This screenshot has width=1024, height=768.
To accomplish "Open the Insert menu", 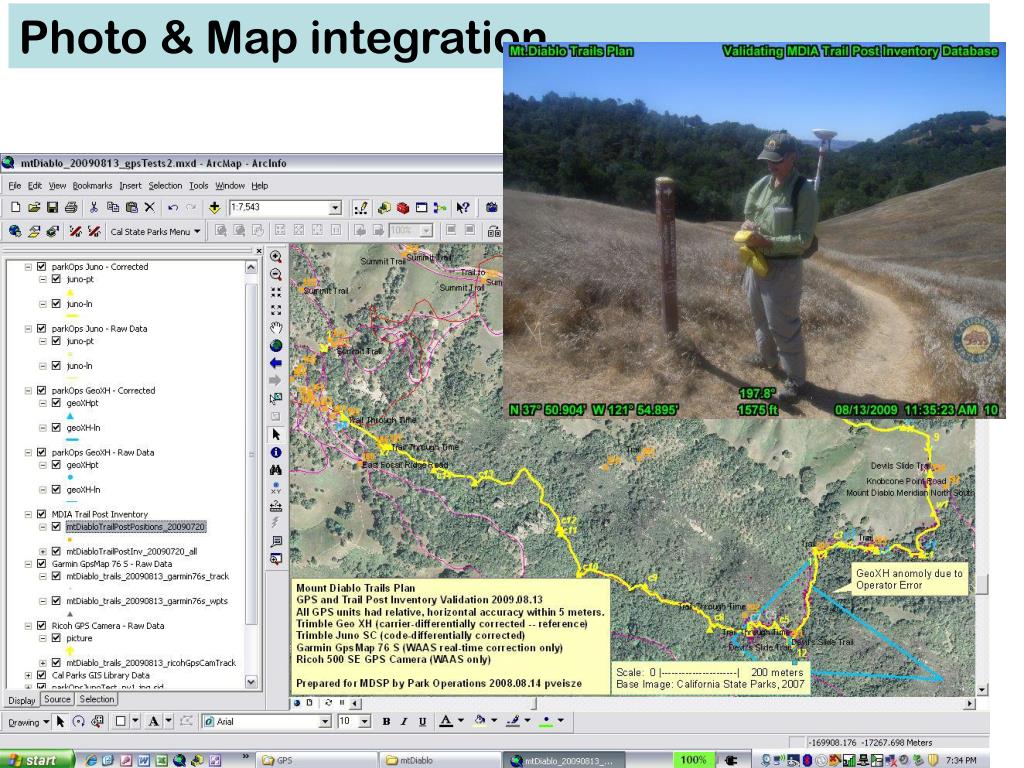I will click(130, 185).
